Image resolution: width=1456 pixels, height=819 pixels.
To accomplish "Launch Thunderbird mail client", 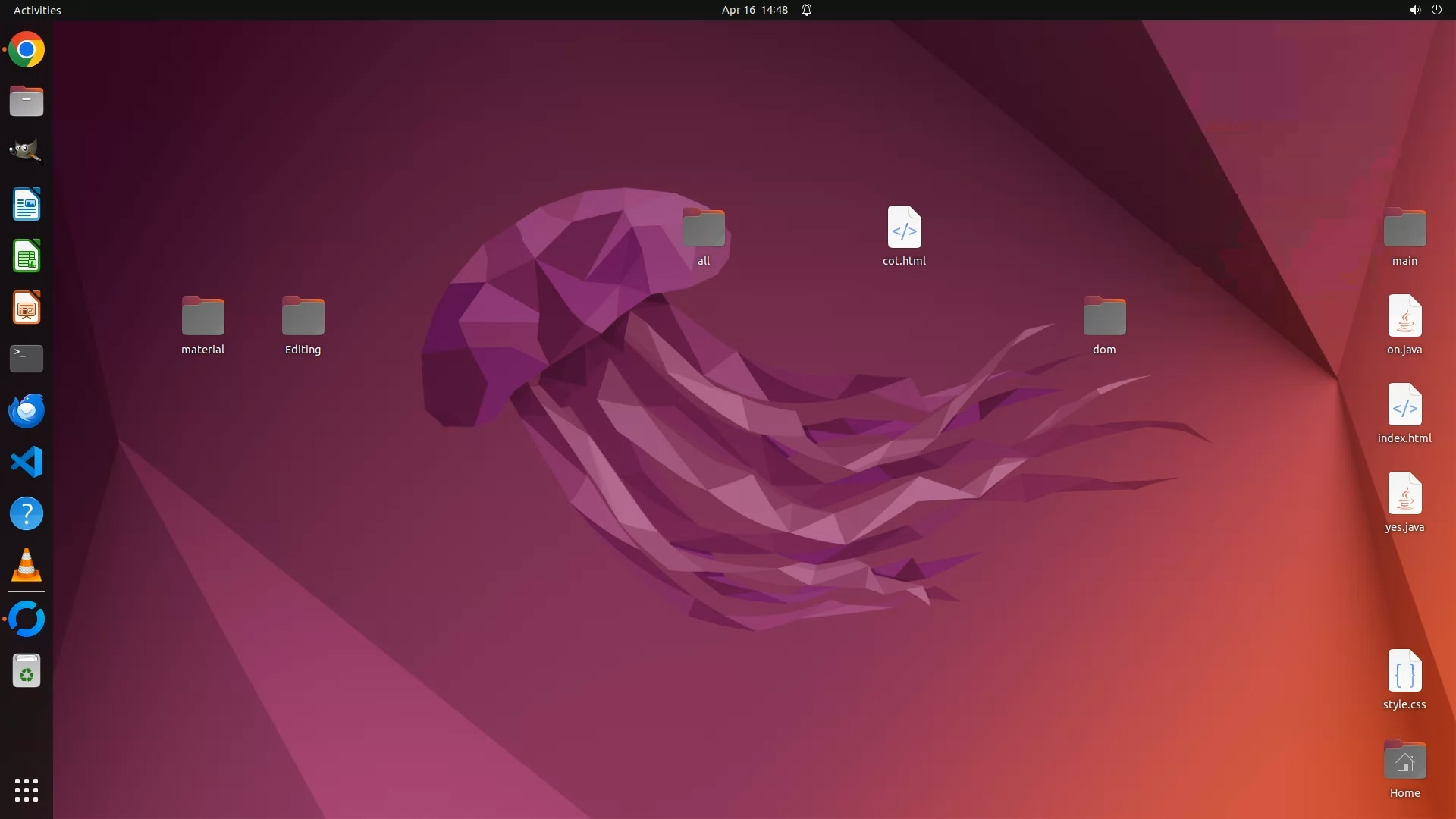I will (27, 410).
